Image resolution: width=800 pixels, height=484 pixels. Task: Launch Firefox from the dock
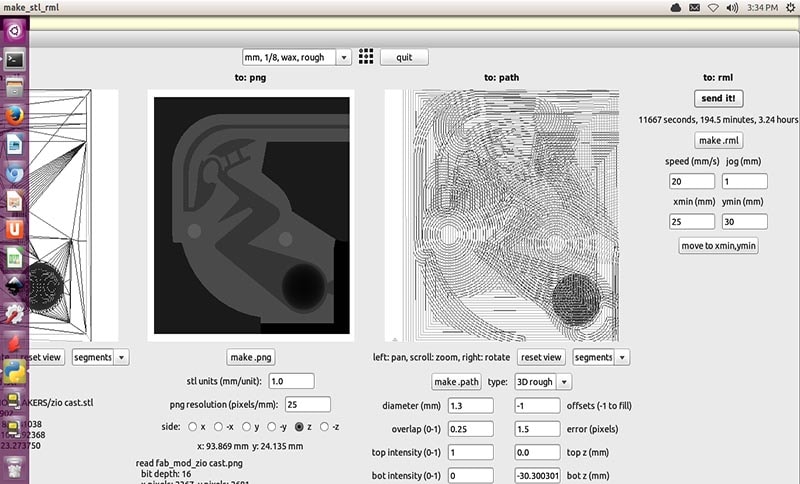[14, 116]
